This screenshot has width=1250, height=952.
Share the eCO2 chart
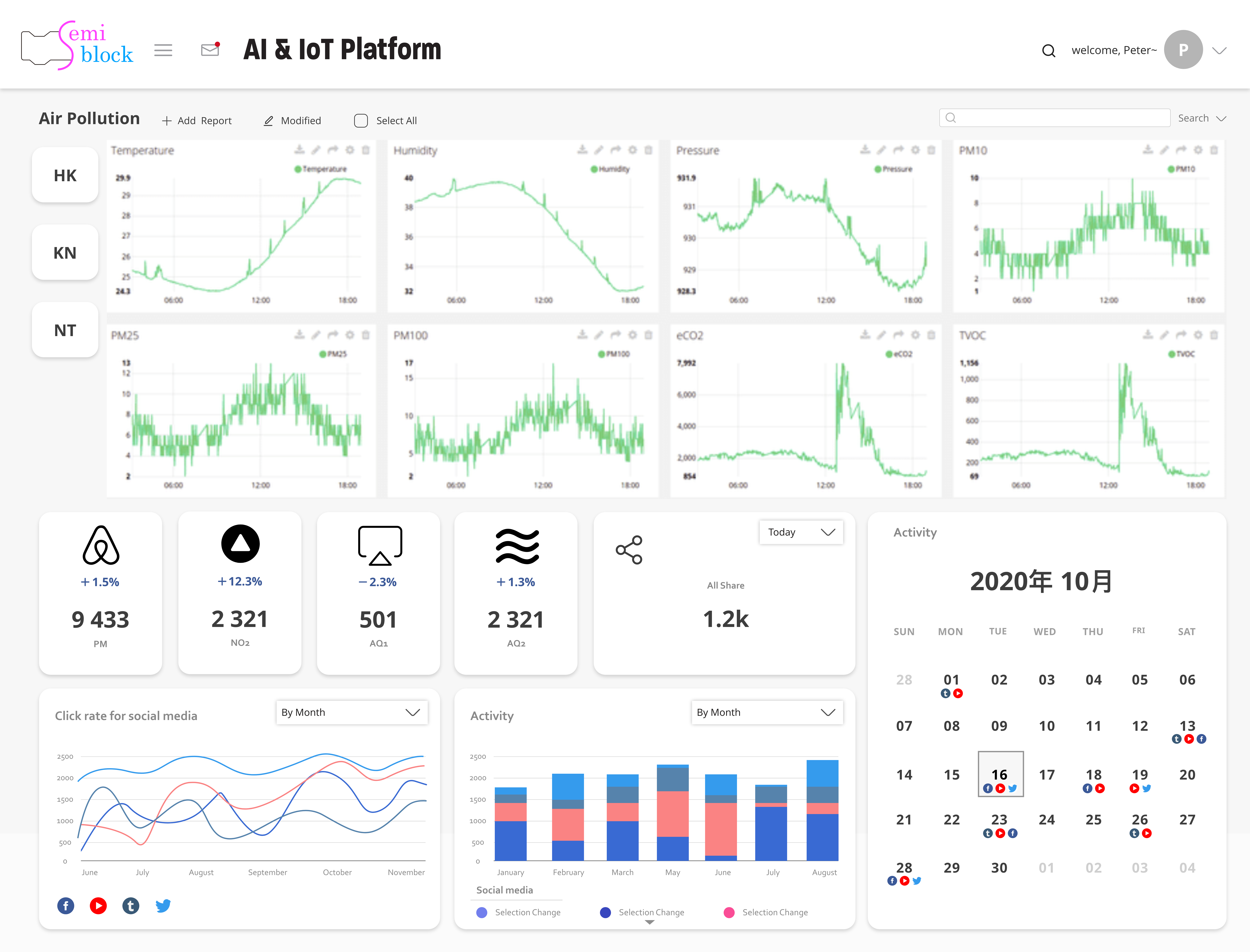point(899,335)
